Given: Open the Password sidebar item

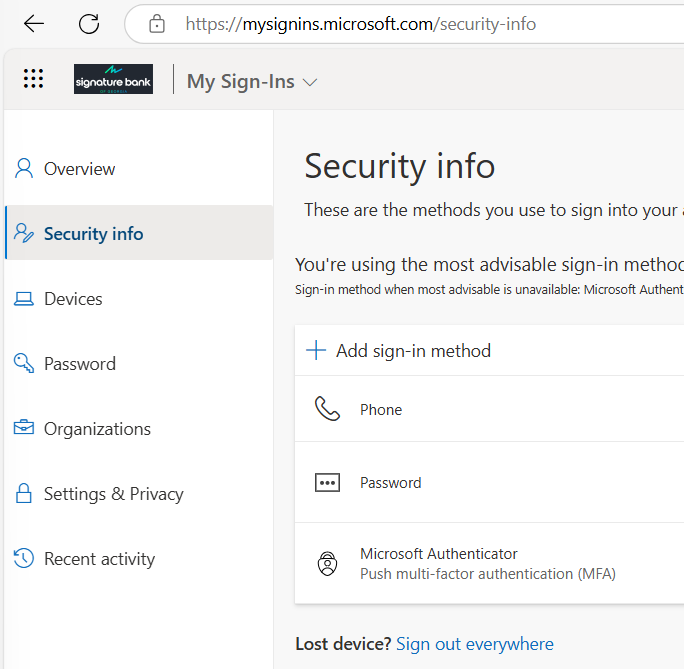Looking at the screenshot, I should click(139, 364).
